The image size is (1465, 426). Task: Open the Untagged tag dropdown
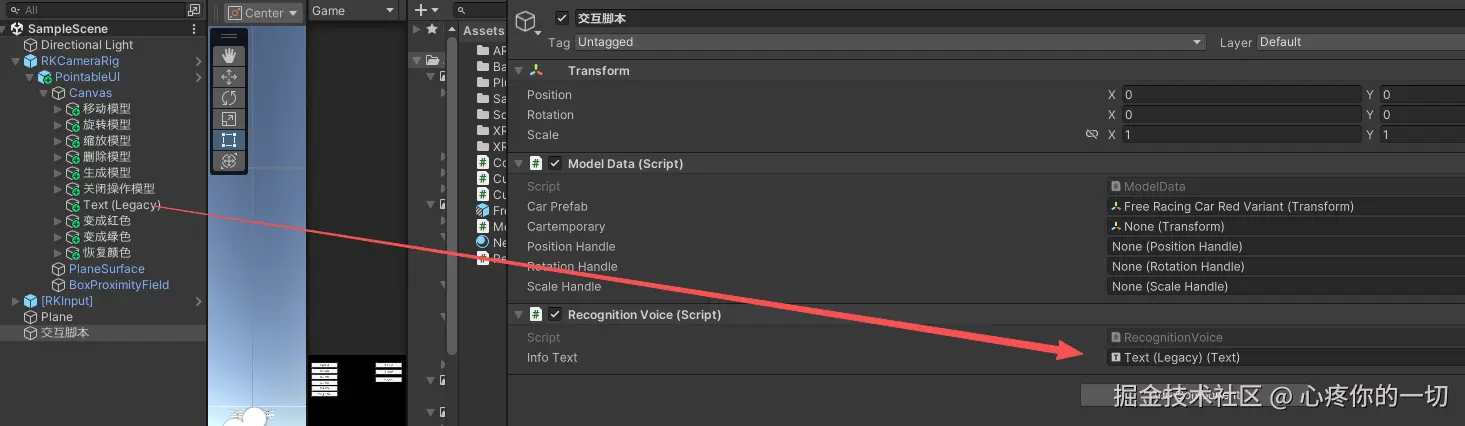click(x=889, y=42)
